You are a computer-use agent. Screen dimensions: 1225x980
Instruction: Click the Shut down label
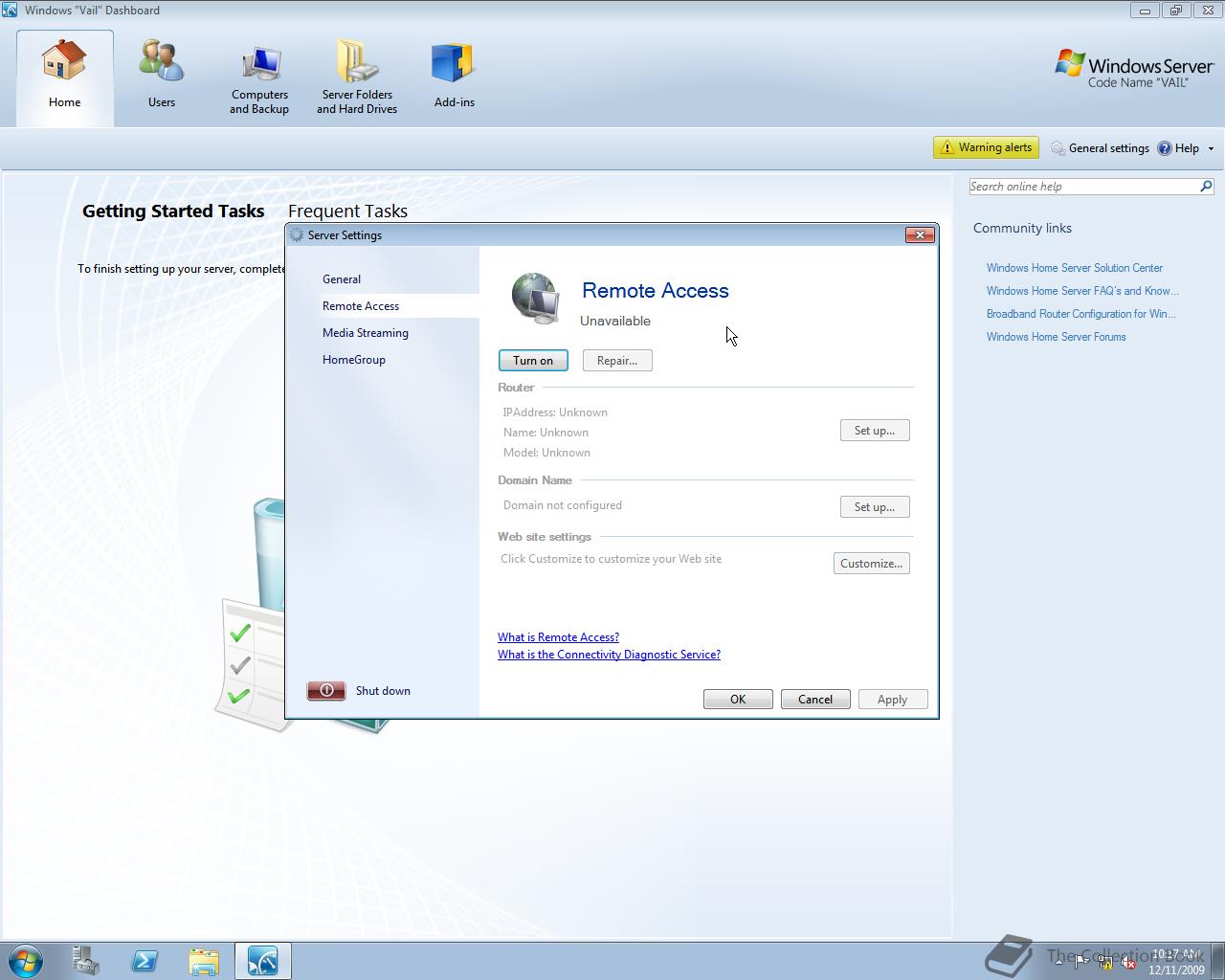click(x=383, y=691)
